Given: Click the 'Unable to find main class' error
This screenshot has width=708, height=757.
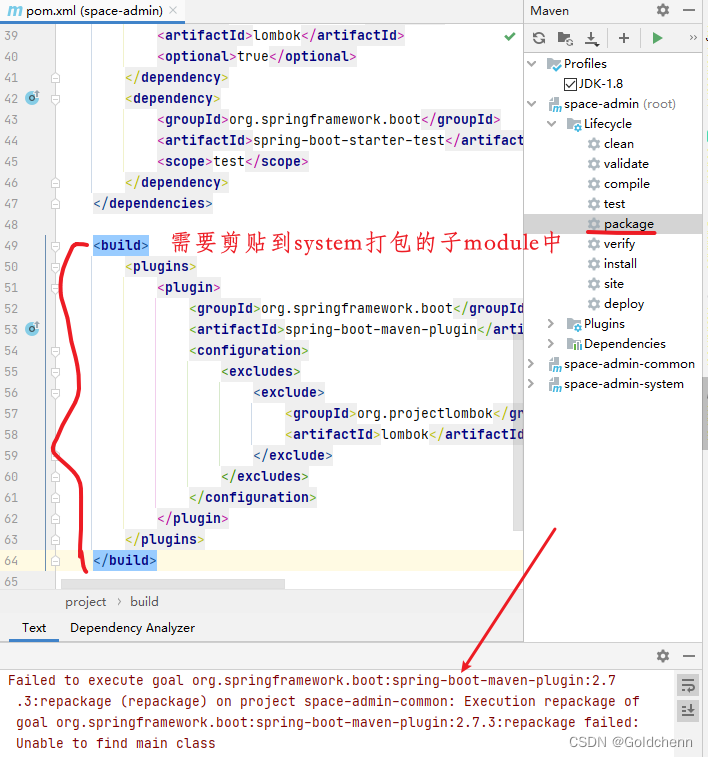Looking at the screenshot, I should (x=116, y=743).
